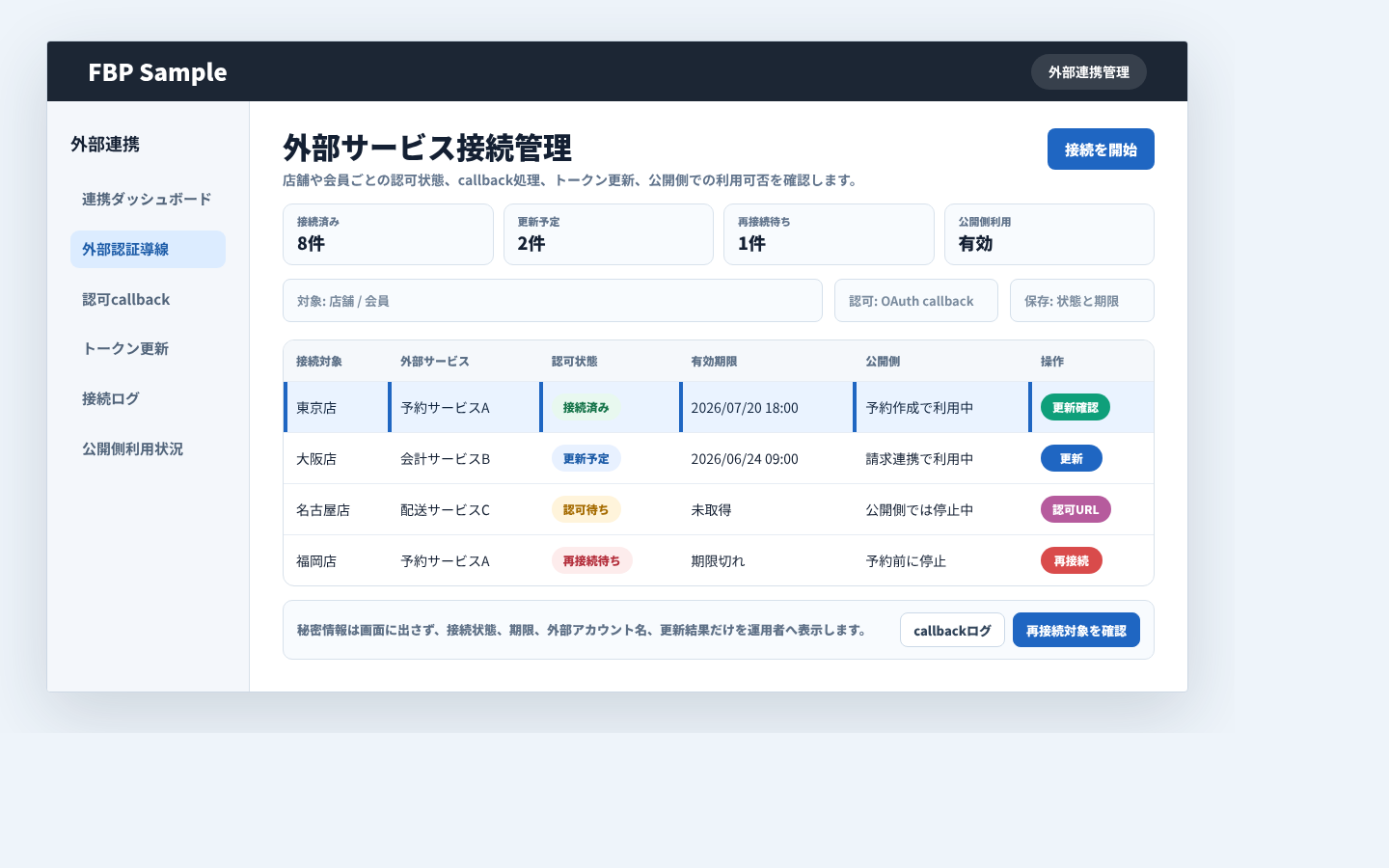1389x868 pixels.
Task: Open 接続ログ sidebar item
Action: (x=148, y=398)
